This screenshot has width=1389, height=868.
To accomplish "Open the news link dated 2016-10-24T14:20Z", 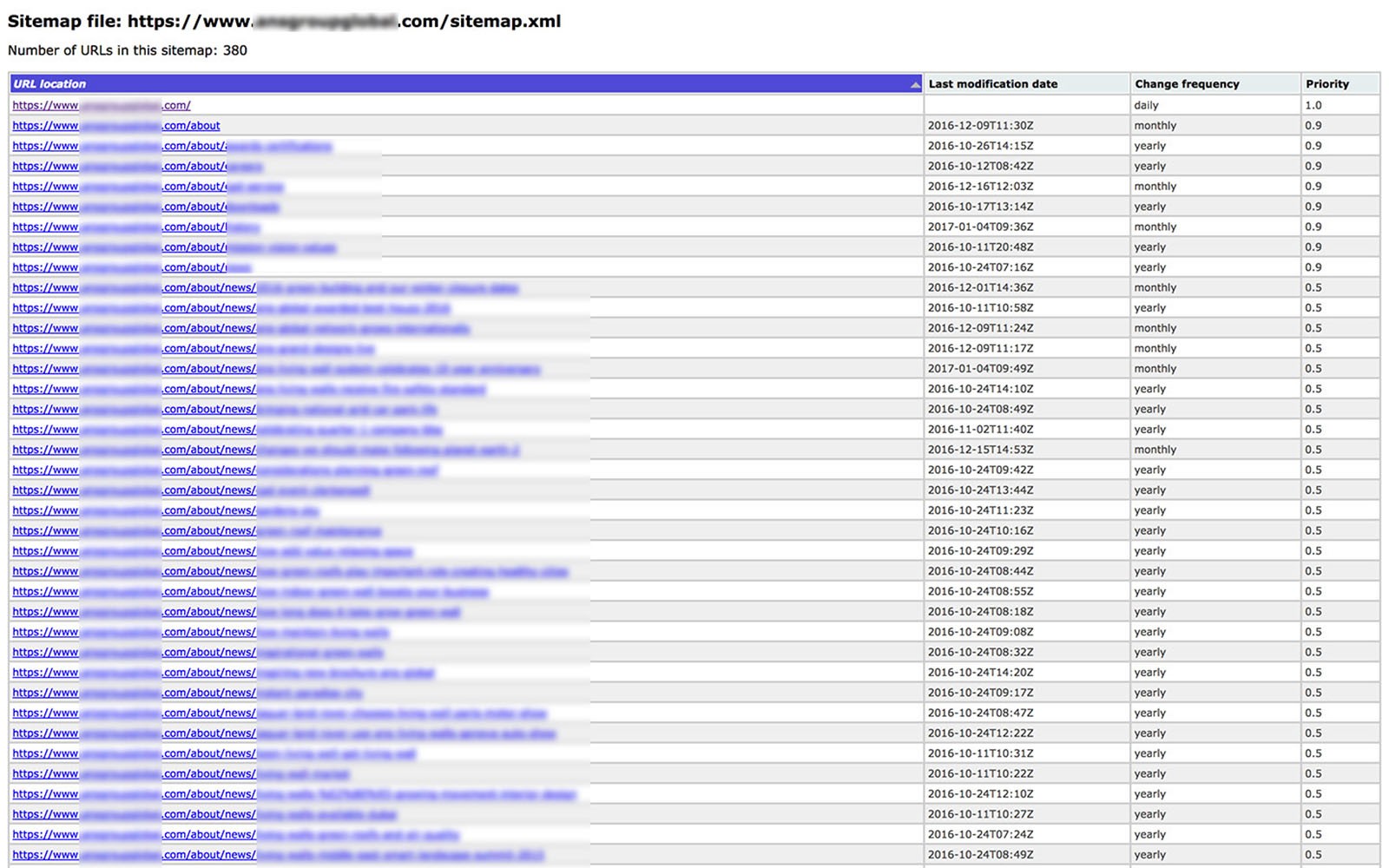I will pyautogui.click(x=223, y=673).
